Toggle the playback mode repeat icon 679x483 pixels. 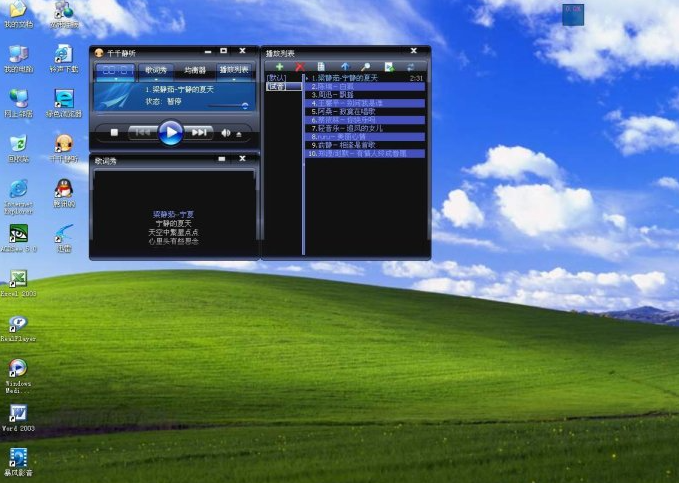click(410, 66)
